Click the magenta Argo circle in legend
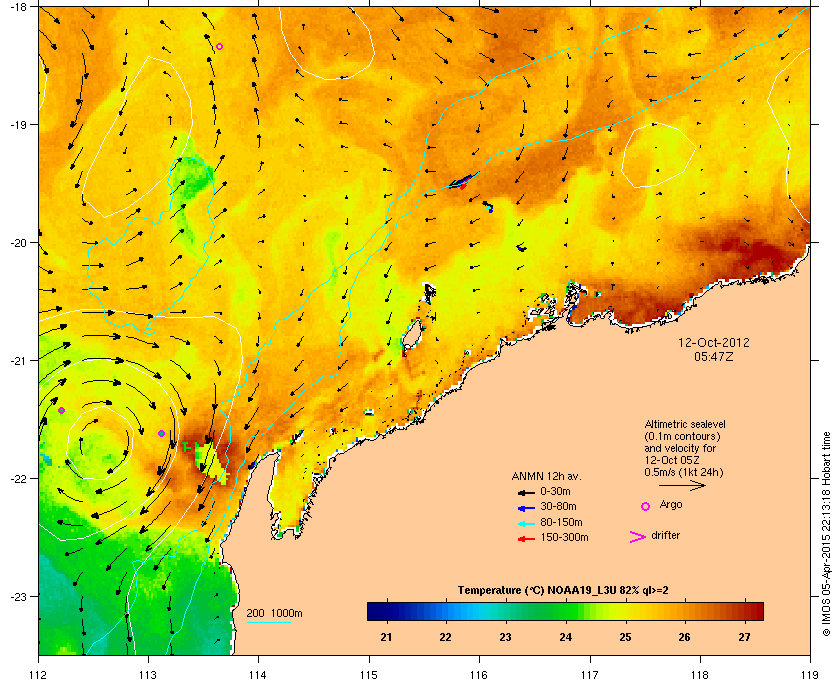The height and width of the screenshot is (680, 840). (x=646, y=506)
